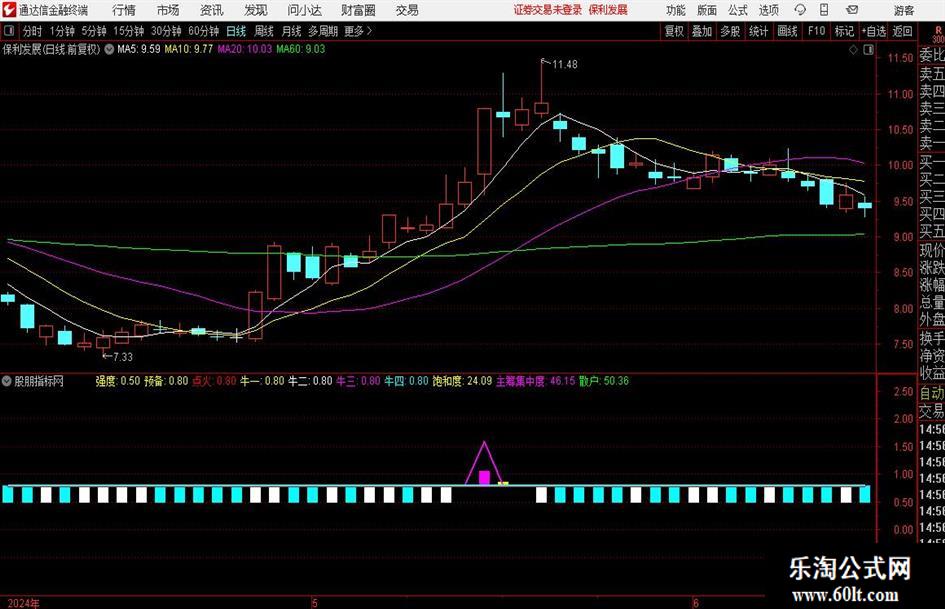Viewport: 945px width, 609px height.
Task: Click the 画线 drawing toolbar button
Action: tap(787, 31)
